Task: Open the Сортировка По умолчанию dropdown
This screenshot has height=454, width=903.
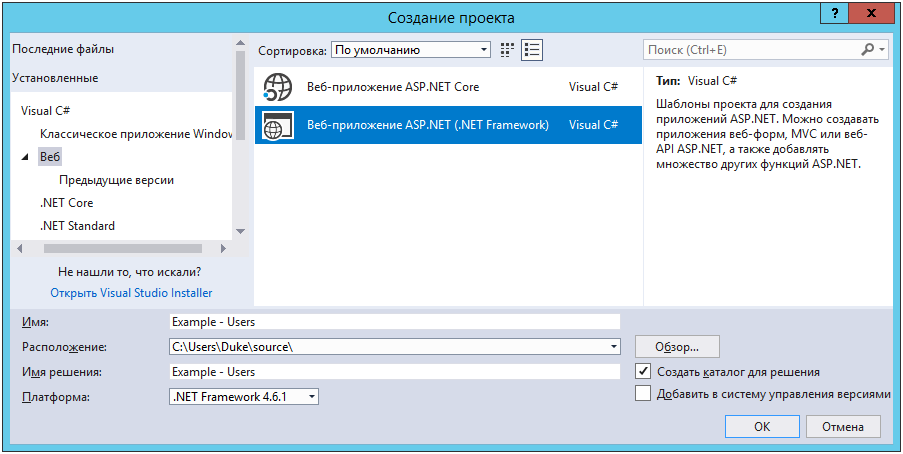Action: point(411,50)
